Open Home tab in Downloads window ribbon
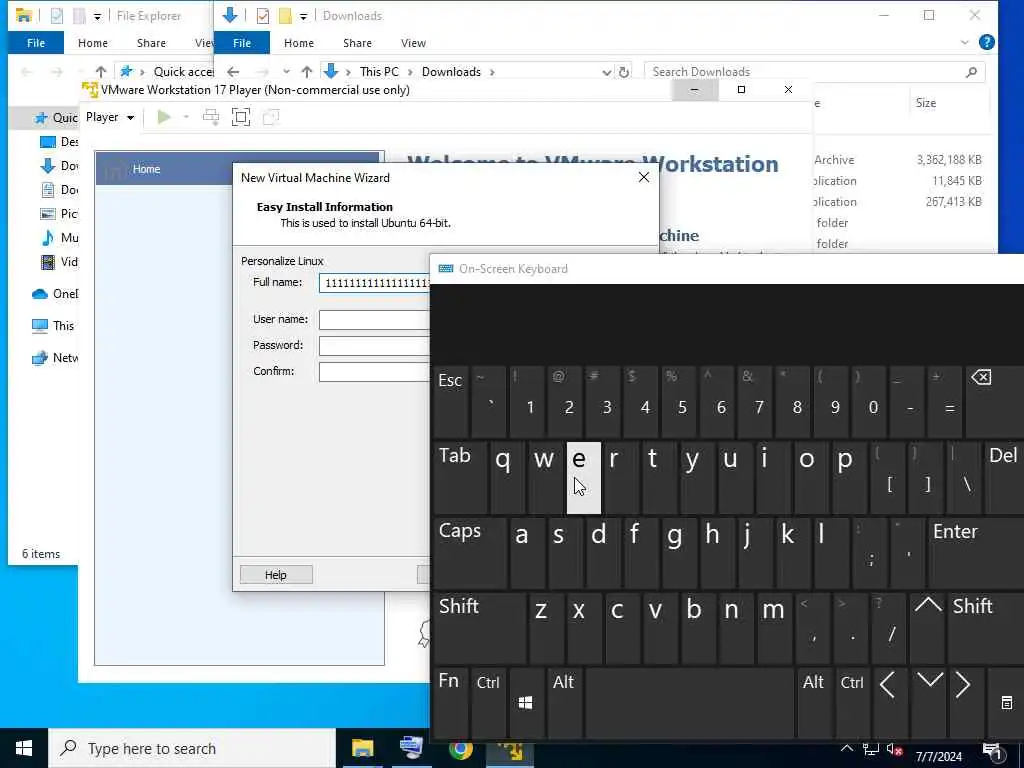Viewport: 1024px width, 768px height. pyautogui.click(x=299, y=43)
